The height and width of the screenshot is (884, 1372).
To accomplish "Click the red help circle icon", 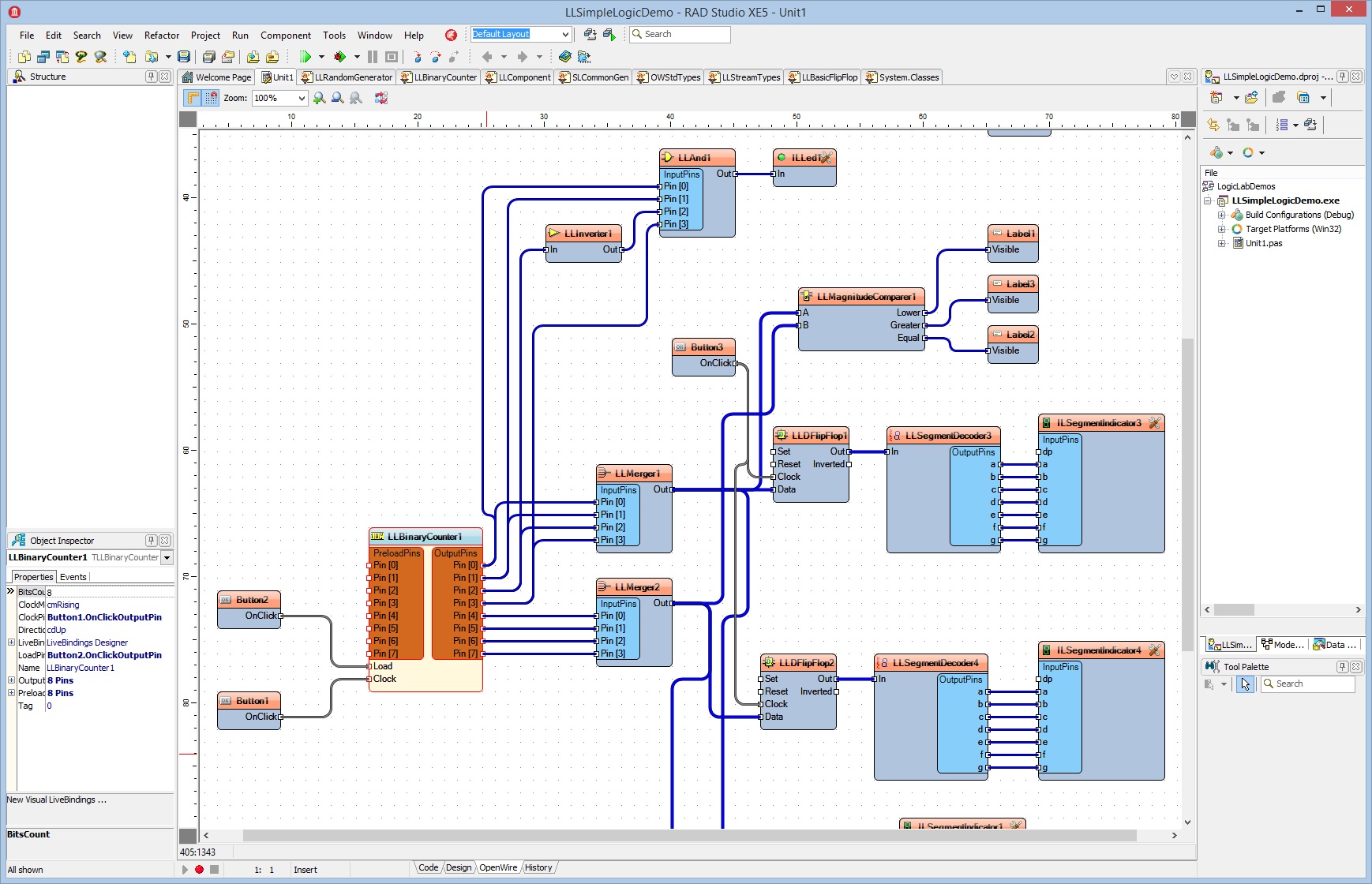I will coord(451,35).
